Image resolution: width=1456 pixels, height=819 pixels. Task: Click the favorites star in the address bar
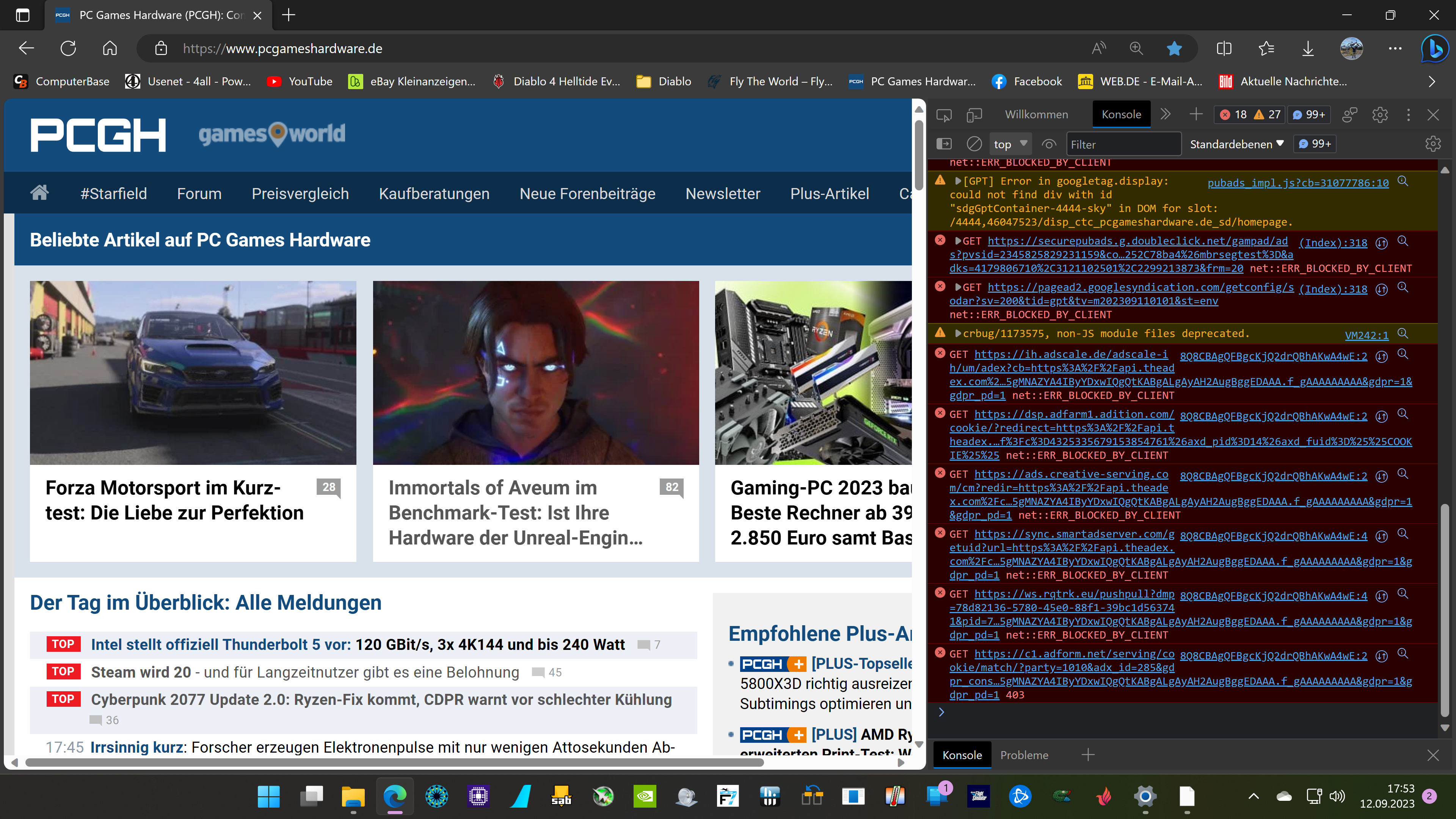coord(1174,49)
